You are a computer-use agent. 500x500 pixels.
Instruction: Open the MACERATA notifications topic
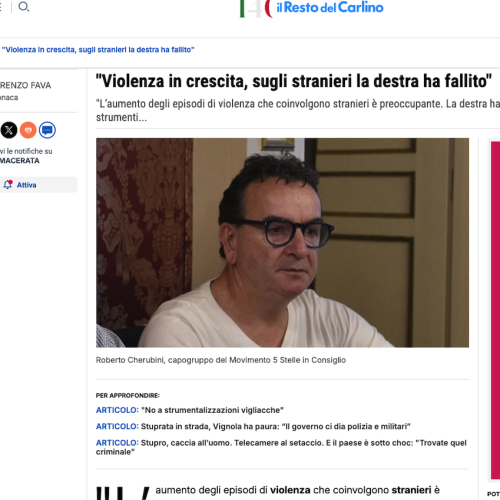pos(20,161)
